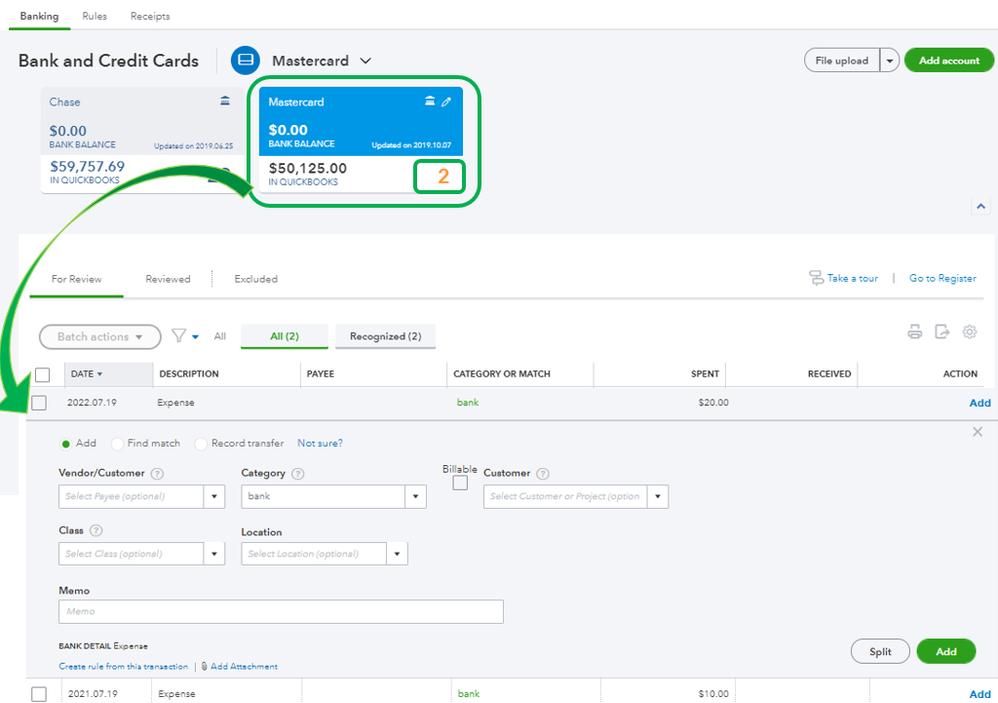Open the Class dropdown arrow

[x=214, y=553]
